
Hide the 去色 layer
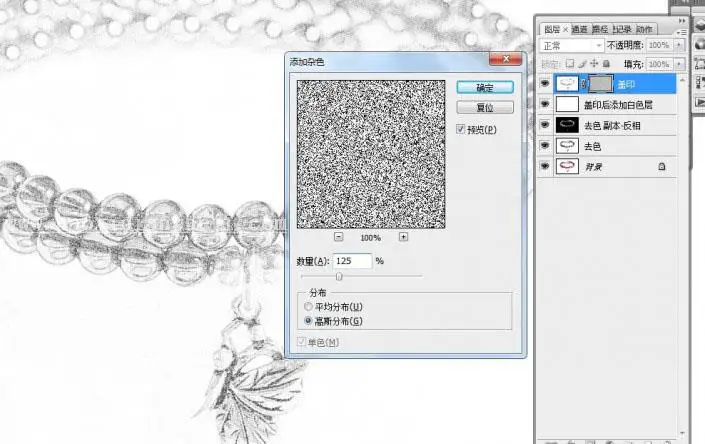click(x=544, y=146)
